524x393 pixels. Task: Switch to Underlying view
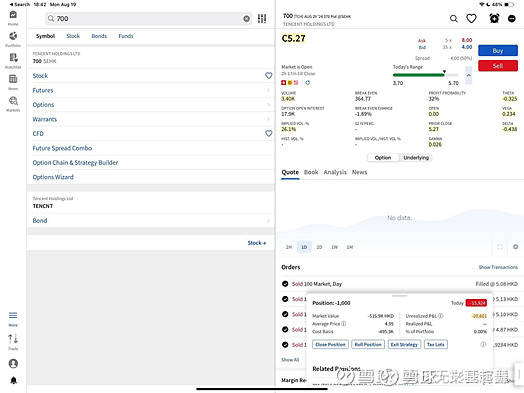416,157
